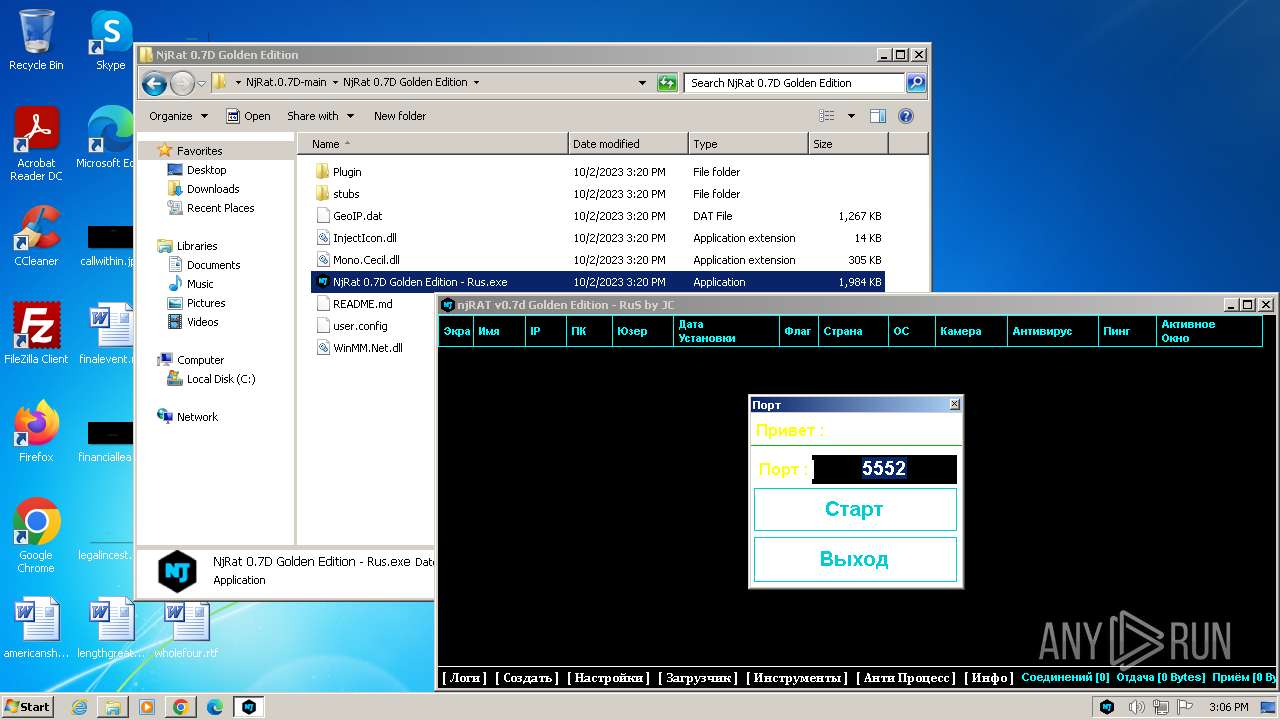Select Downloads in navigation pane
Screen dimensions: 1280x720
(213, 189)
